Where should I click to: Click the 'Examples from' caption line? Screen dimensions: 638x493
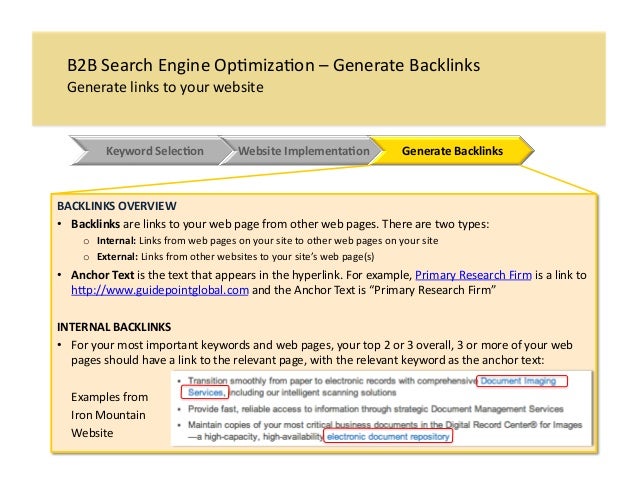(109, 397)
